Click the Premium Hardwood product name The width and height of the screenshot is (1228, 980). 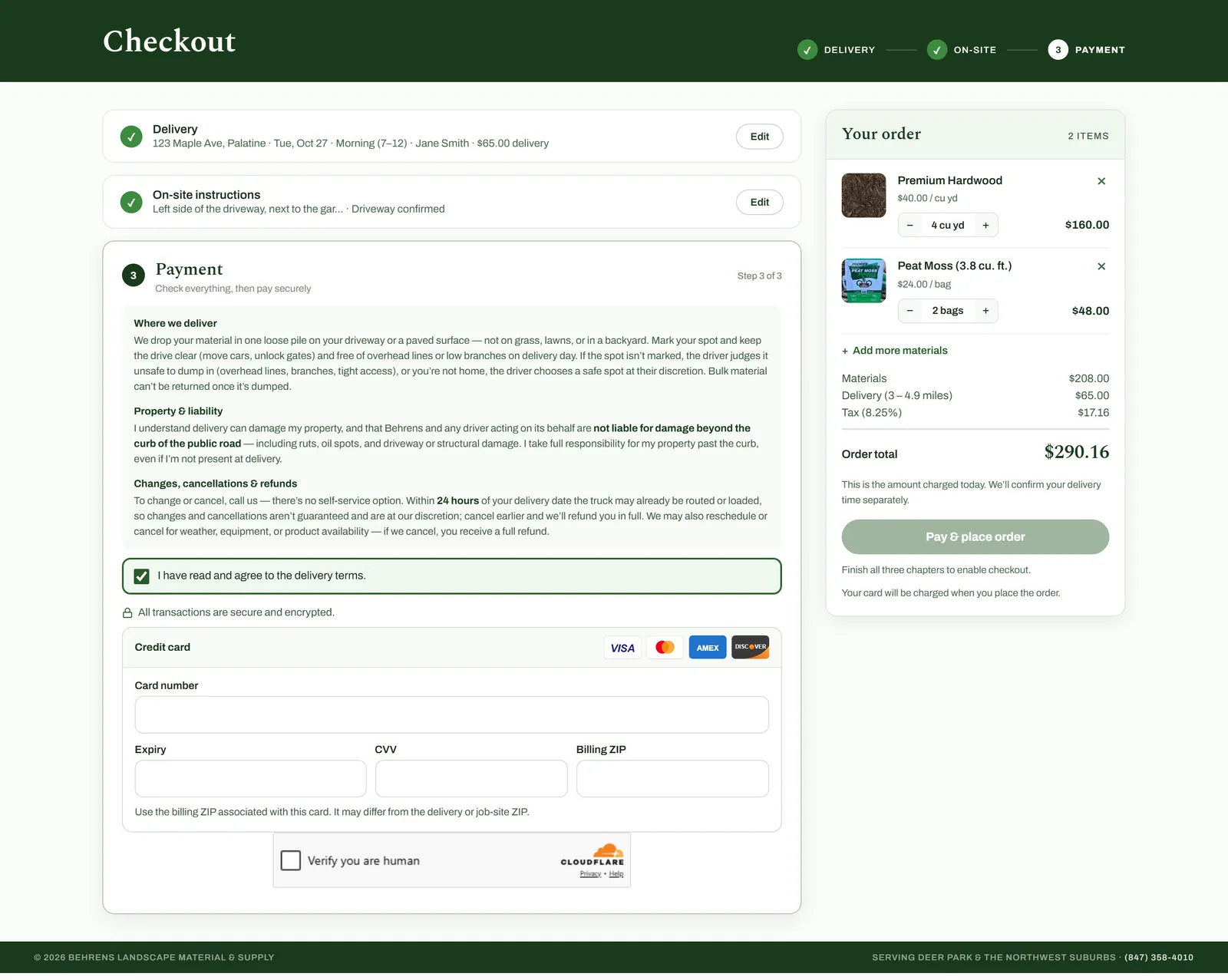tap(949, 181)
